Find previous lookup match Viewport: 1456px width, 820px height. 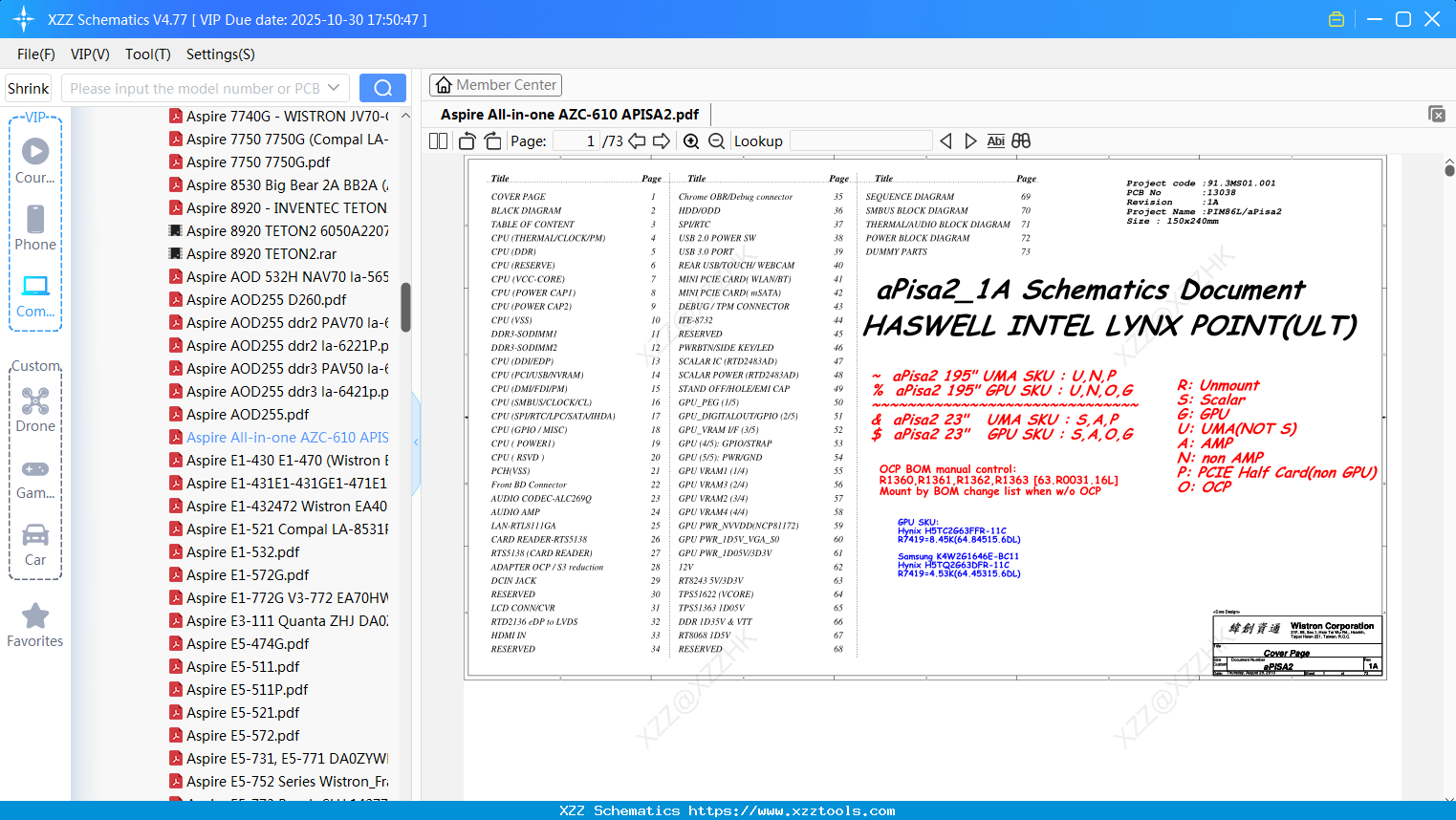(x=945, y=141)
